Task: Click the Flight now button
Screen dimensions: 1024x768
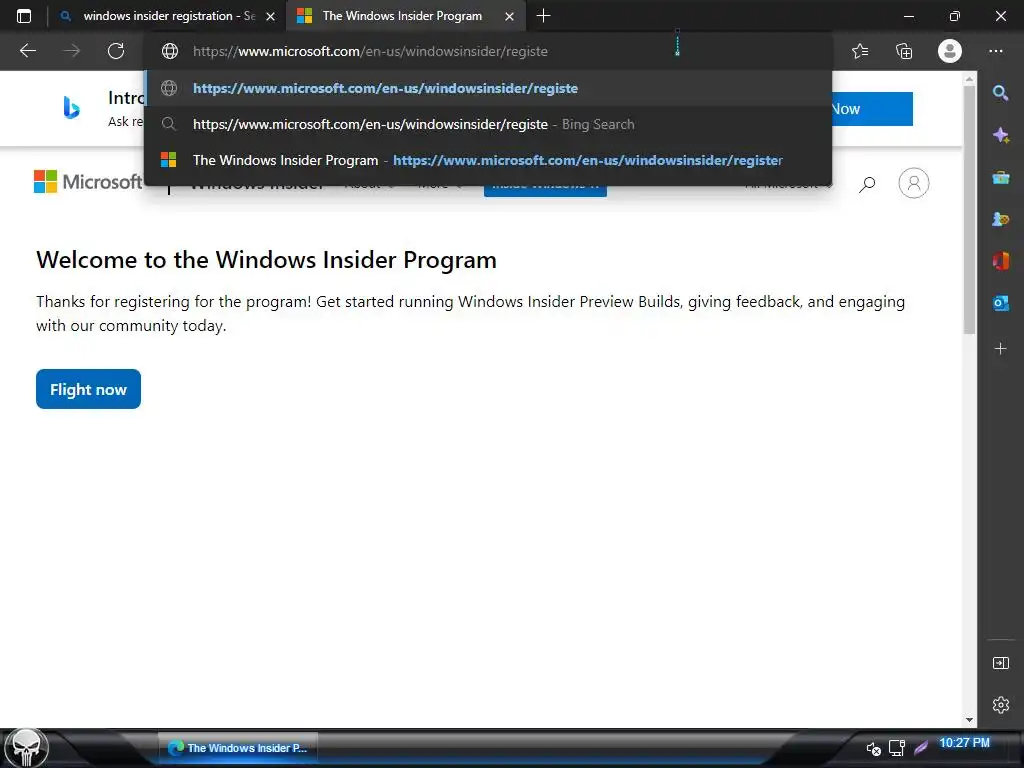Action: click(88, 389)
